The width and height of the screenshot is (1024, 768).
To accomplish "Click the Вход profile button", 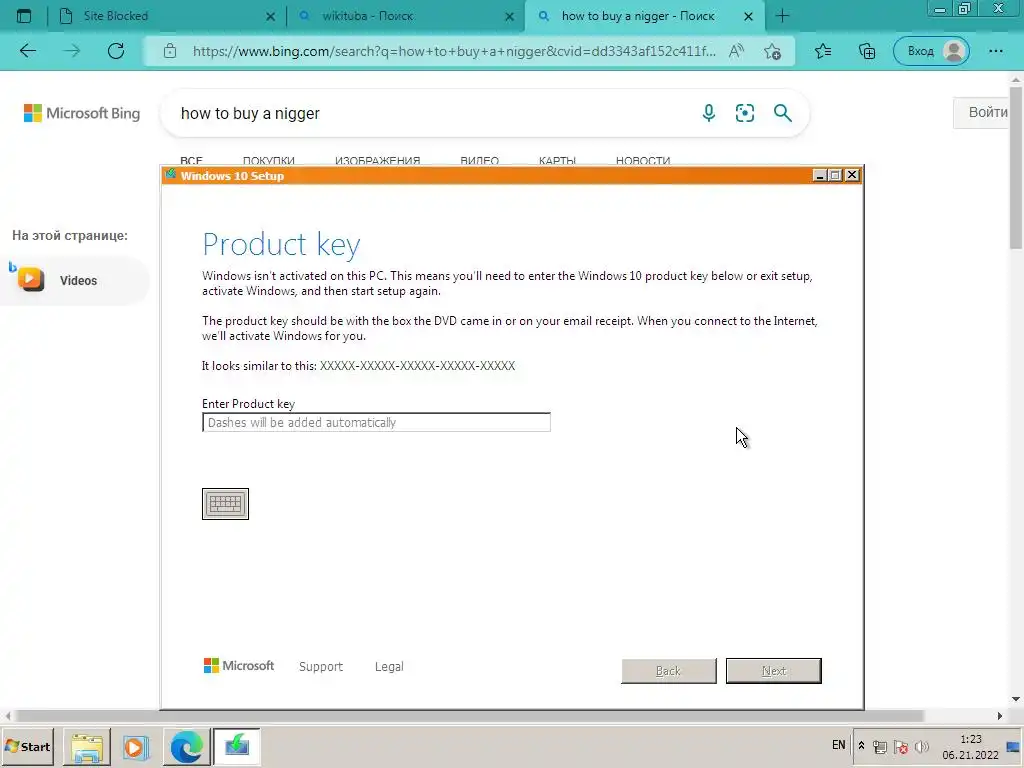I will tap(931, 51).
